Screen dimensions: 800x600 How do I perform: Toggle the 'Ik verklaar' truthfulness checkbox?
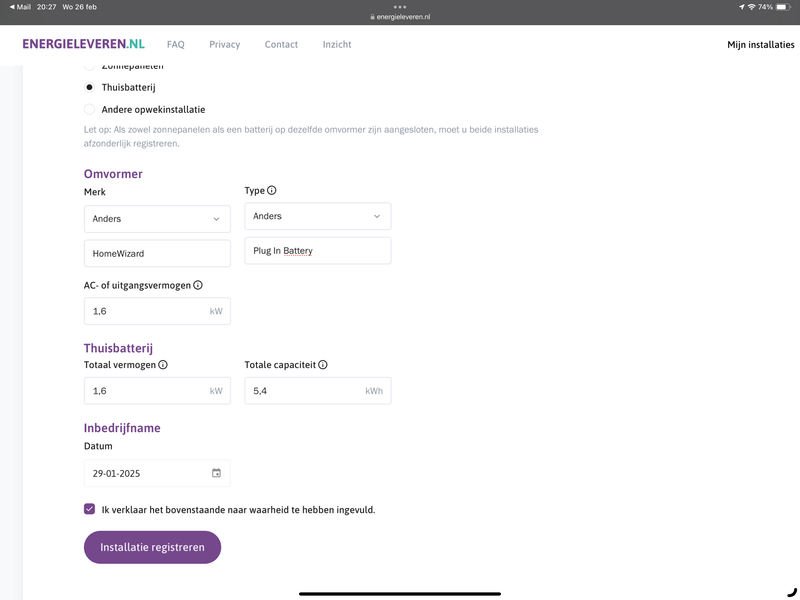pos(90,509)
